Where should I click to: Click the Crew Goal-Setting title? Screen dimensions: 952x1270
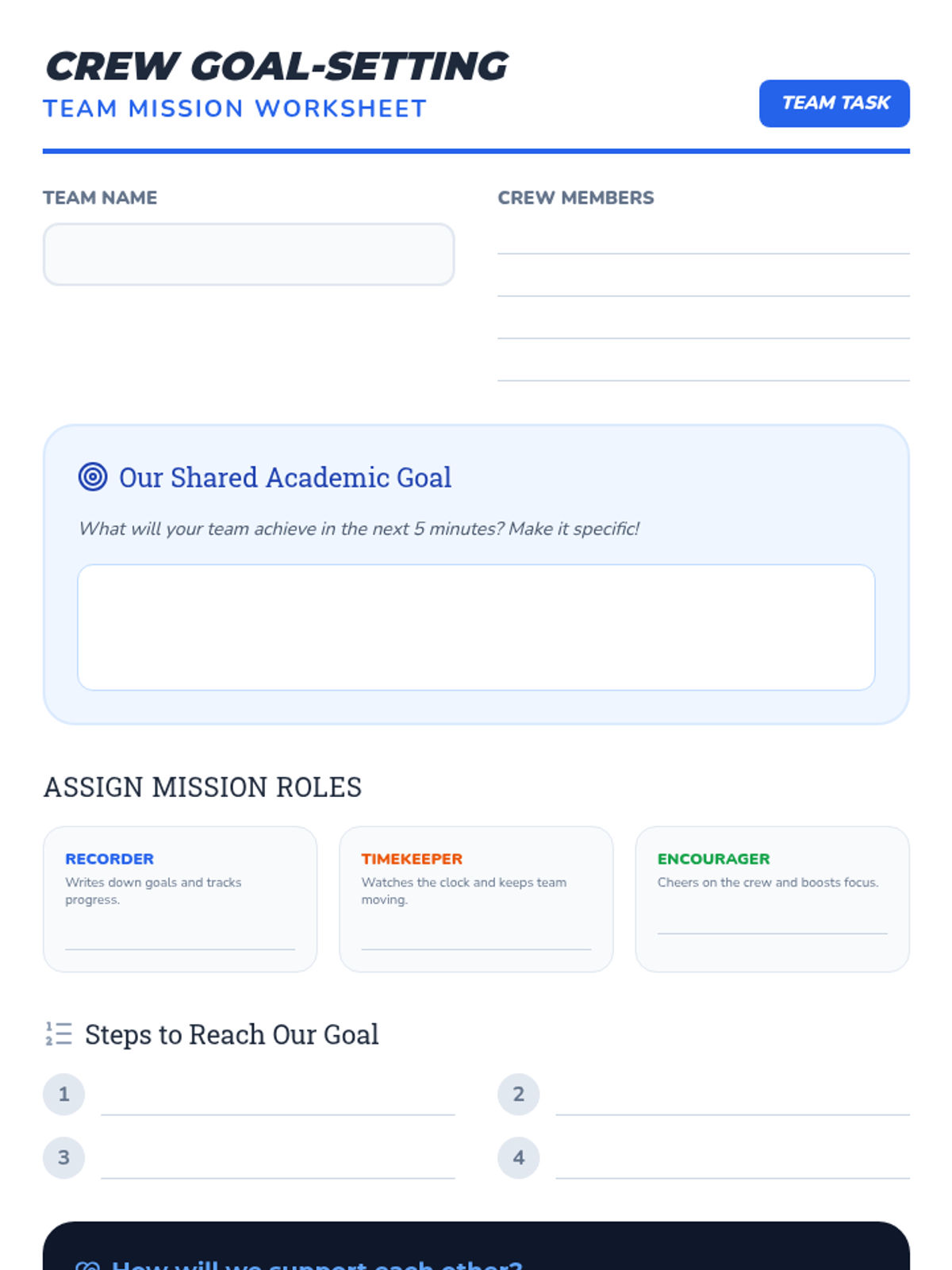pyautogui.click(x=277, y=66)
